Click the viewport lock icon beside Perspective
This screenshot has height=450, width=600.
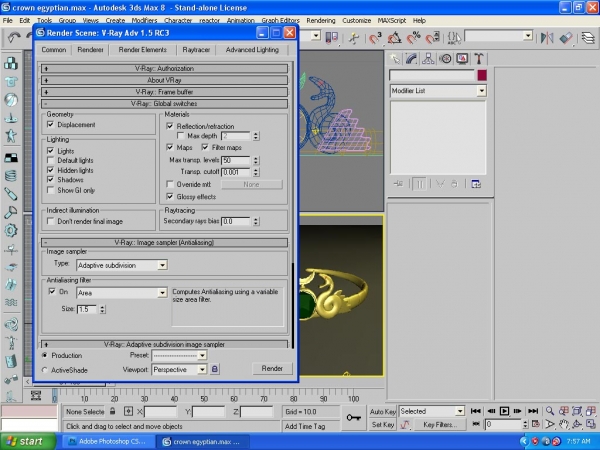(x=215, y=369)
